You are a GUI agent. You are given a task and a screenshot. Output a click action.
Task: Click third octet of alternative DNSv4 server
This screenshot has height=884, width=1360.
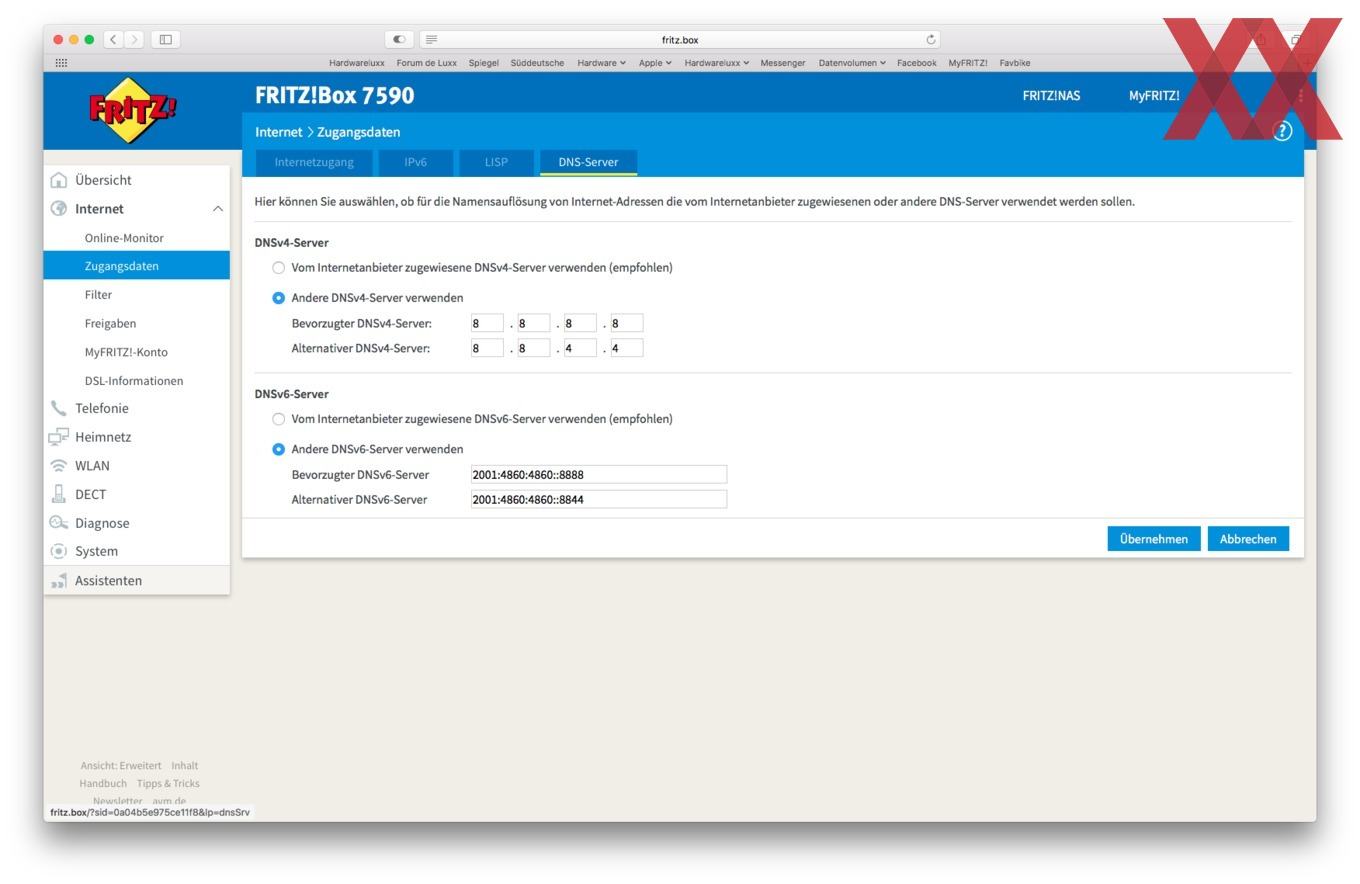580,348
